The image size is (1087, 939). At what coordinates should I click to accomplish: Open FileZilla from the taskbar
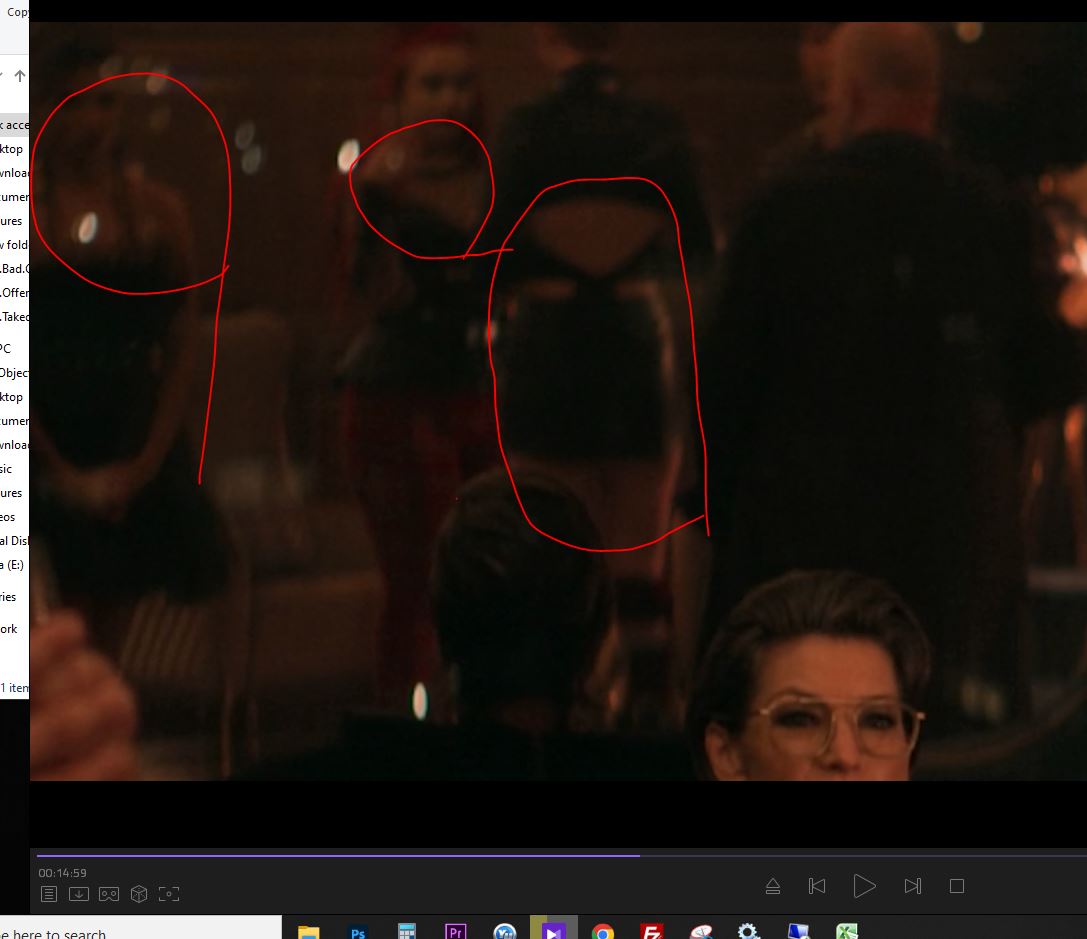(652, 932)
